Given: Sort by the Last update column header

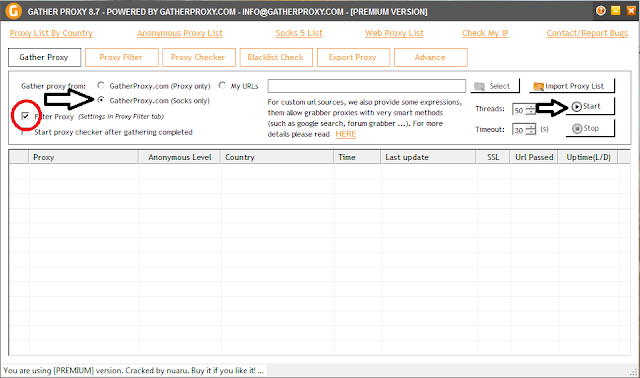Looking at the screenshot, I should pyautogui.click(x=428, y=157).
